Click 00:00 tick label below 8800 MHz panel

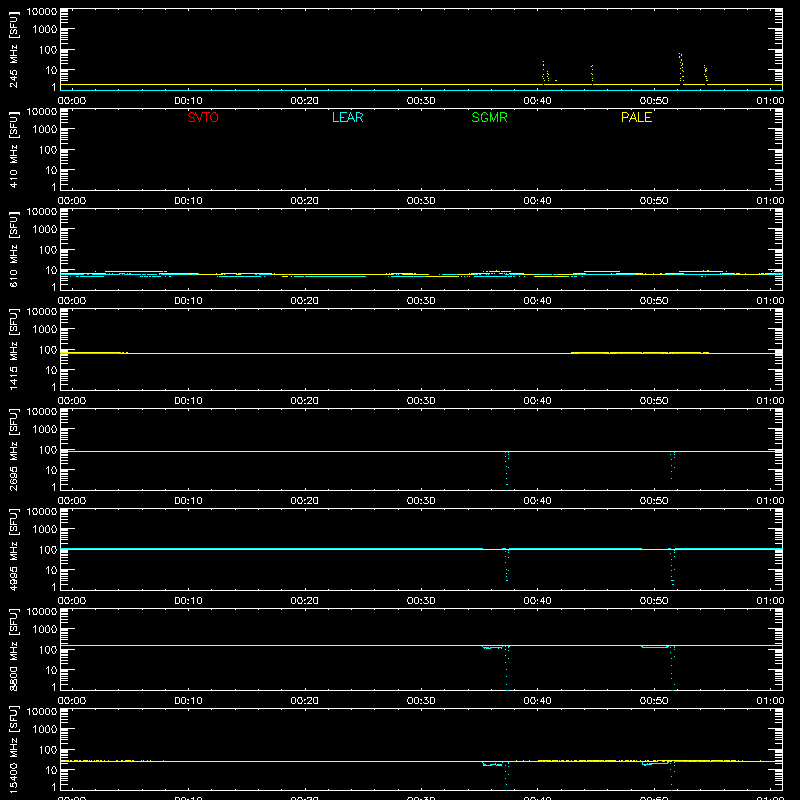coord(72,701)
